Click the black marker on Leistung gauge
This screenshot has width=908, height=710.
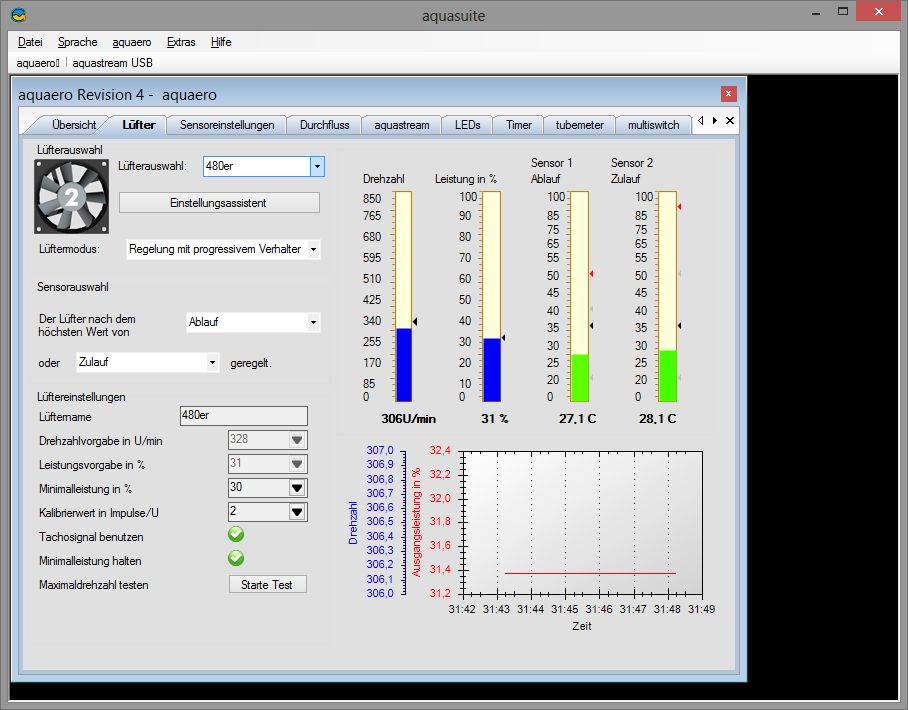tap(503, 338)
